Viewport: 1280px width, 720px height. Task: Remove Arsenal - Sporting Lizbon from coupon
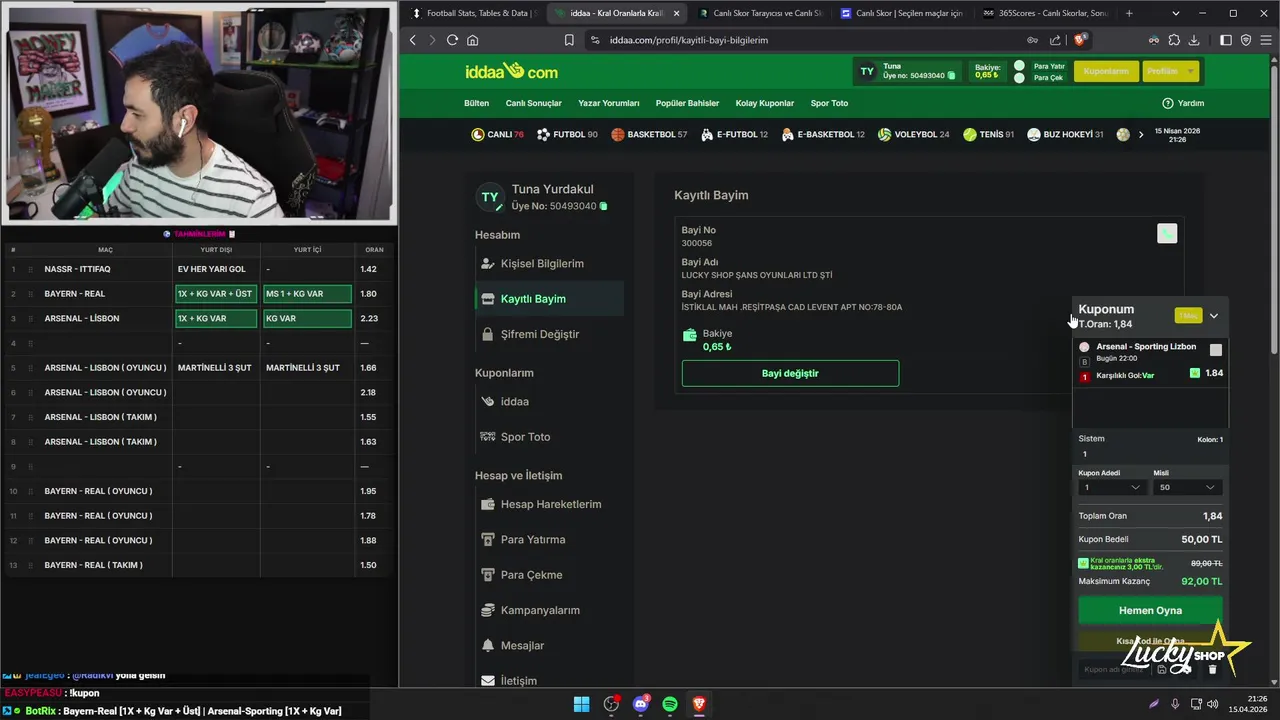pos(1216,350)
